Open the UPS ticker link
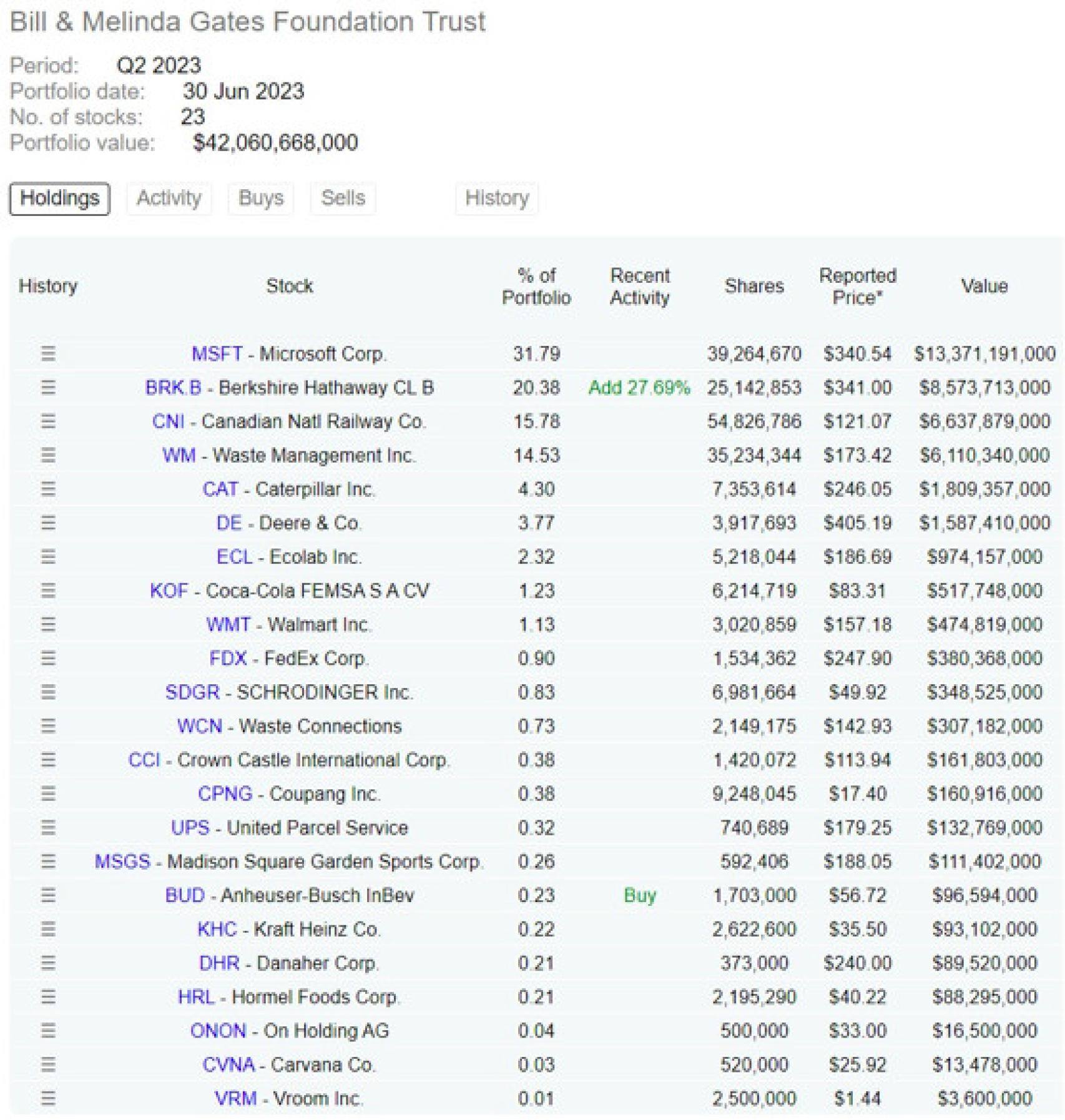The image size is (1065, 1120). [x=190, y=827]
